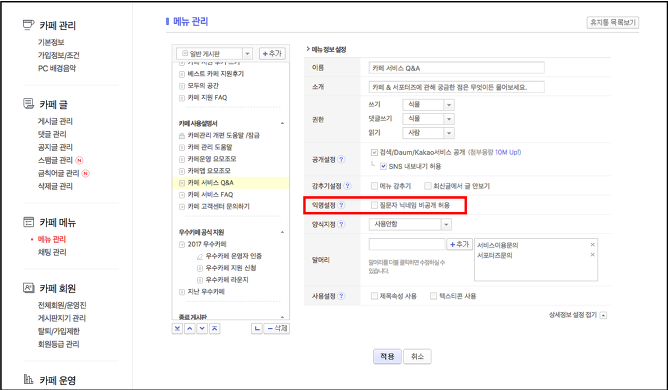Screen dimensions: 668x390
Task: Click +추가 button in 말머리 row
Action: click(x=460, y=244)
